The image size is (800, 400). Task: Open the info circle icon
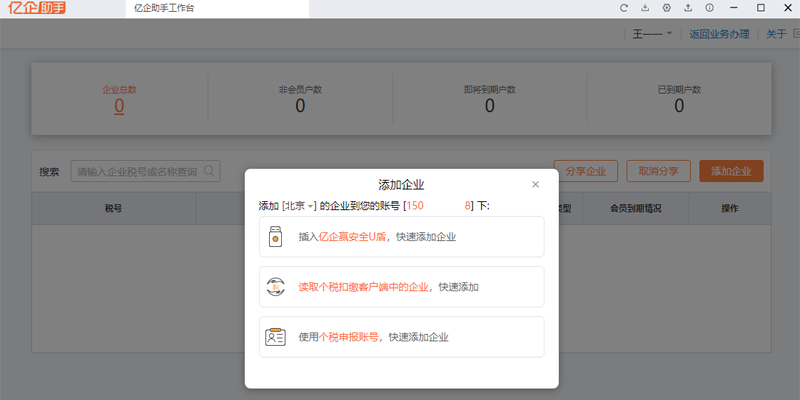[709, 8]
